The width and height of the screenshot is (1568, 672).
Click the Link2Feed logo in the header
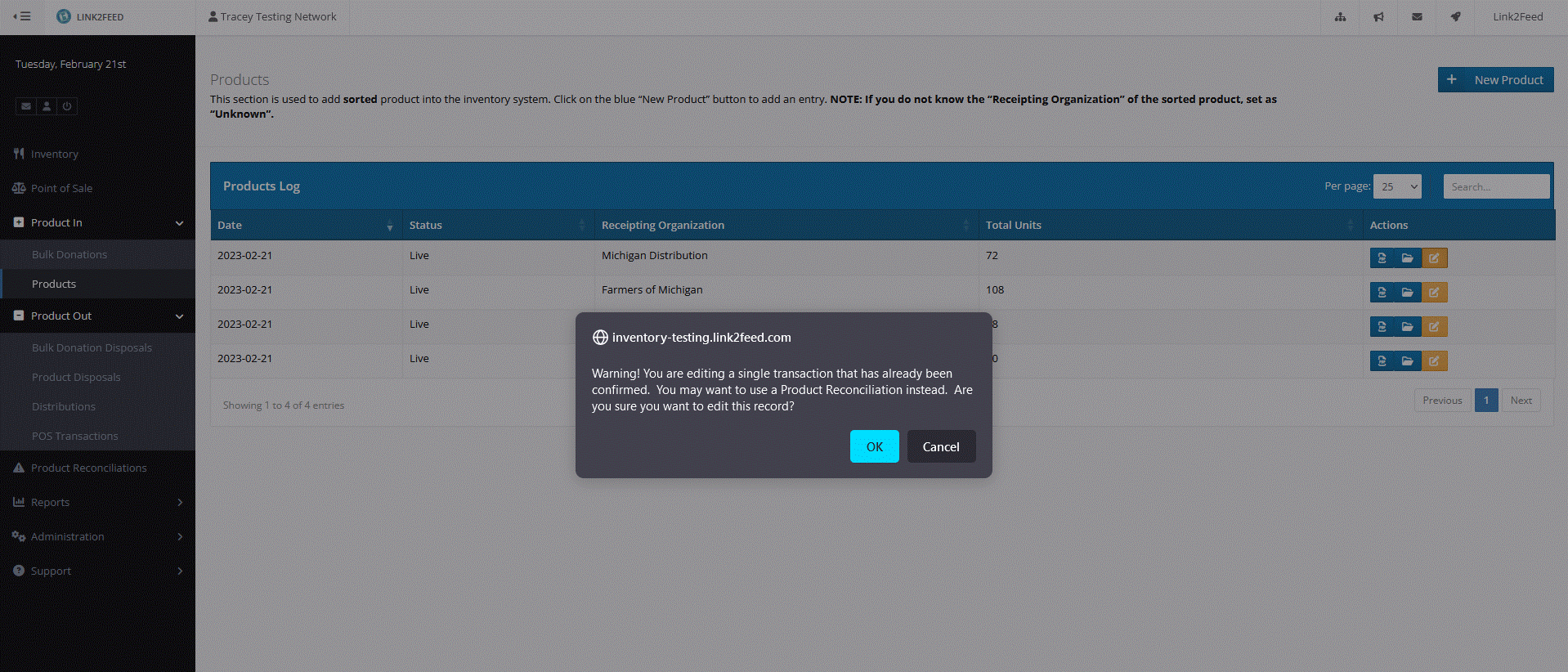90,16
